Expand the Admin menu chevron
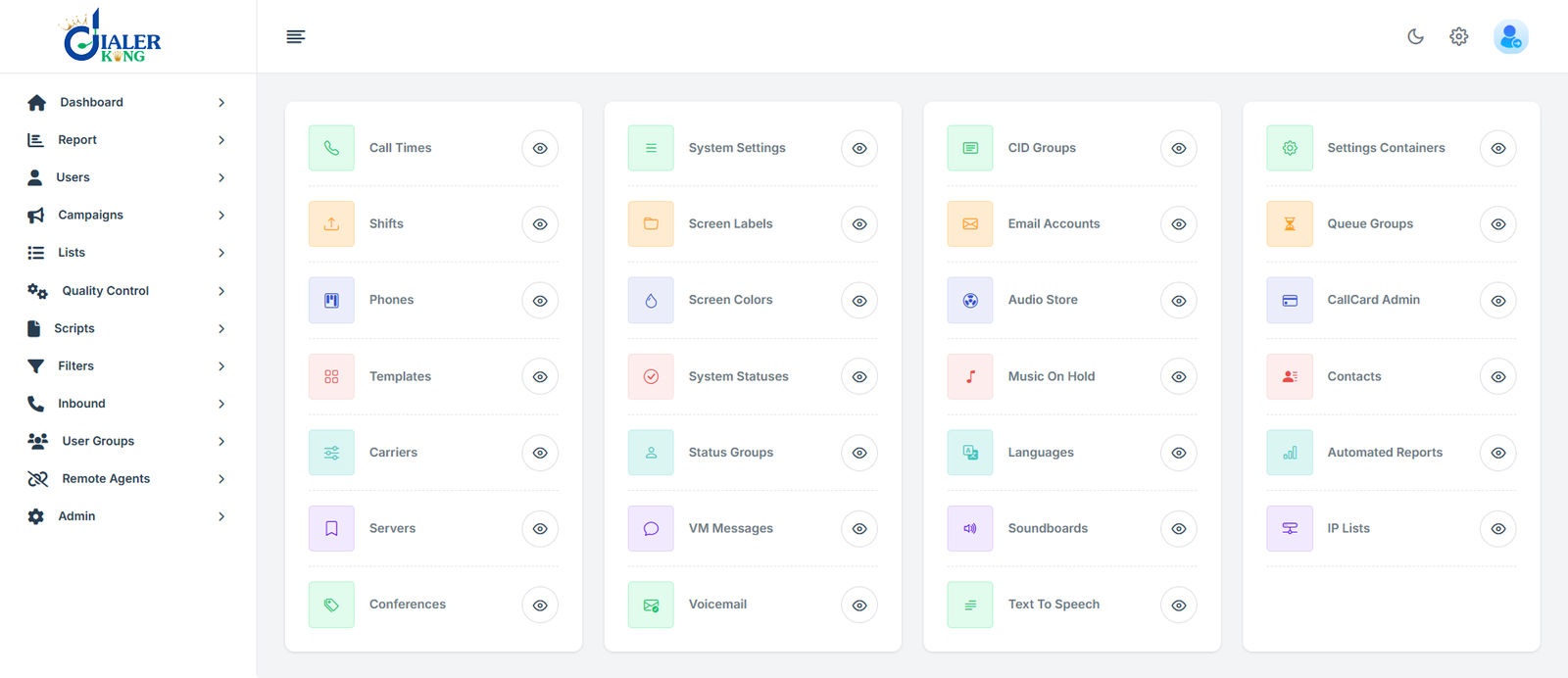The image size is (1568, 678). click(x=221, y=516)
